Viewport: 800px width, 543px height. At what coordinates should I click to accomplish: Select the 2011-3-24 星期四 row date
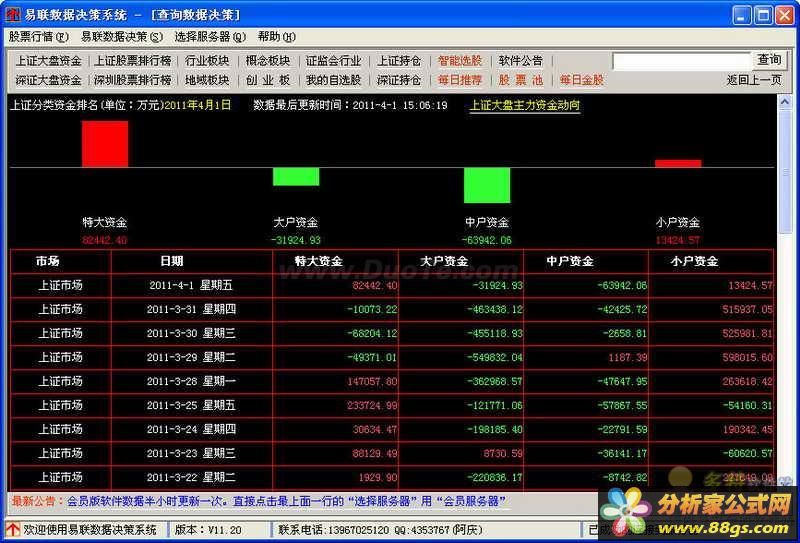[x=191, y=429]
